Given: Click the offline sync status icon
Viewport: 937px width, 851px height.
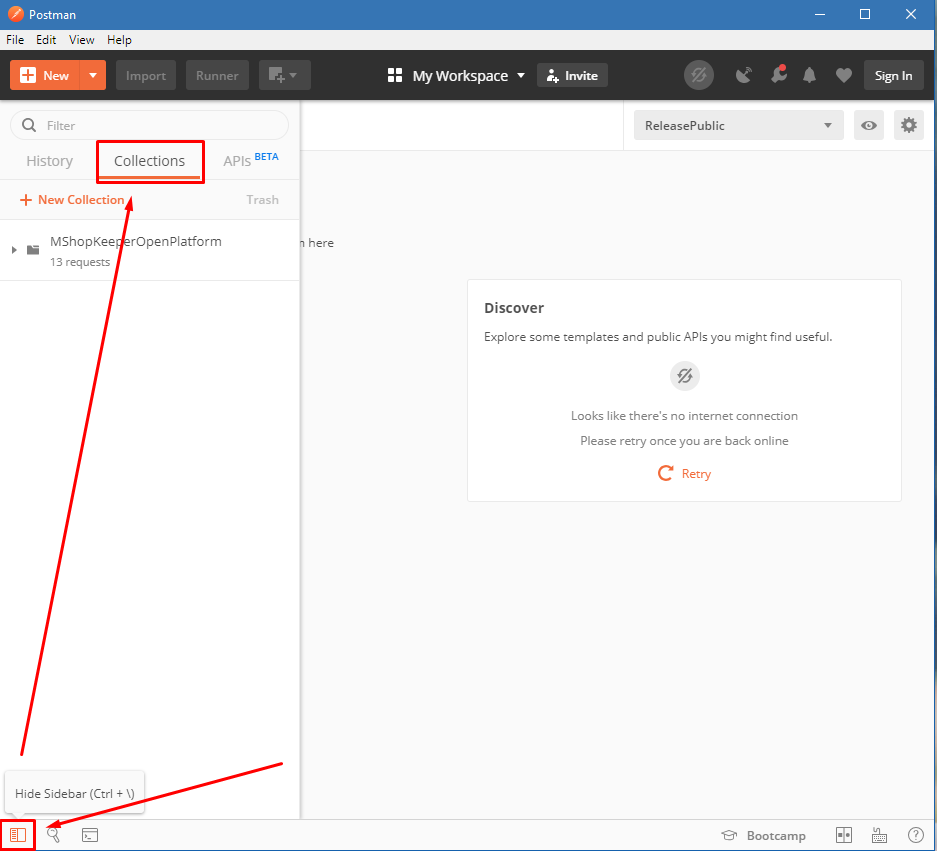Looking at the screenshot, I should [x=699, y=75].
